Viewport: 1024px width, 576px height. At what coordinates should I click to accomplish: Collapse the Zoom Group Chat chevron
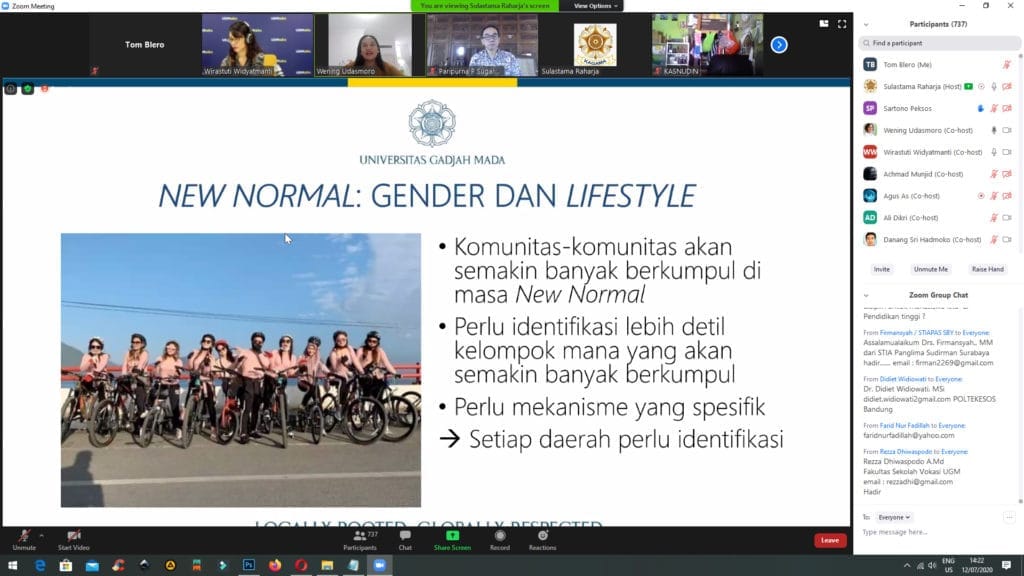pyautogui.click(x=866, y=295)
